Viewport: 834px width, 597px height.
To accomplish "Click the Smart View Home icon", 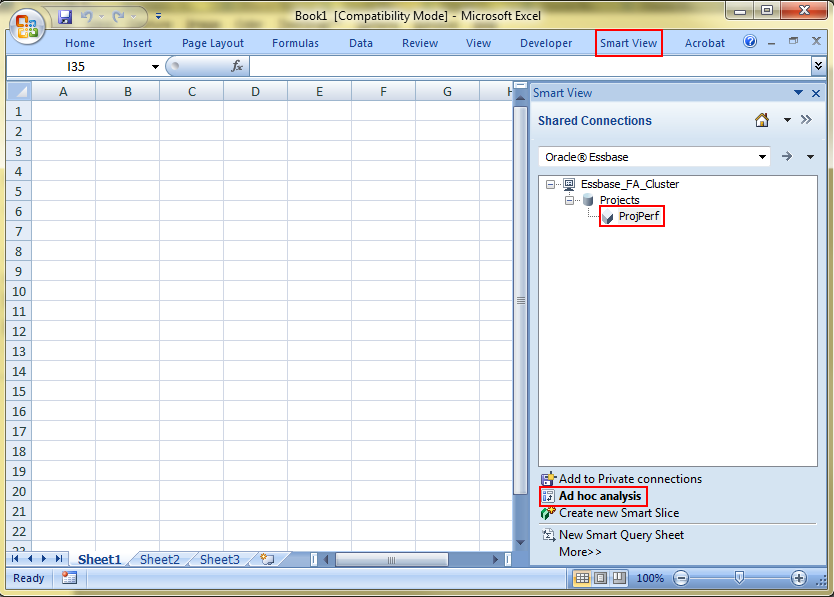I will tap(762, 120).
